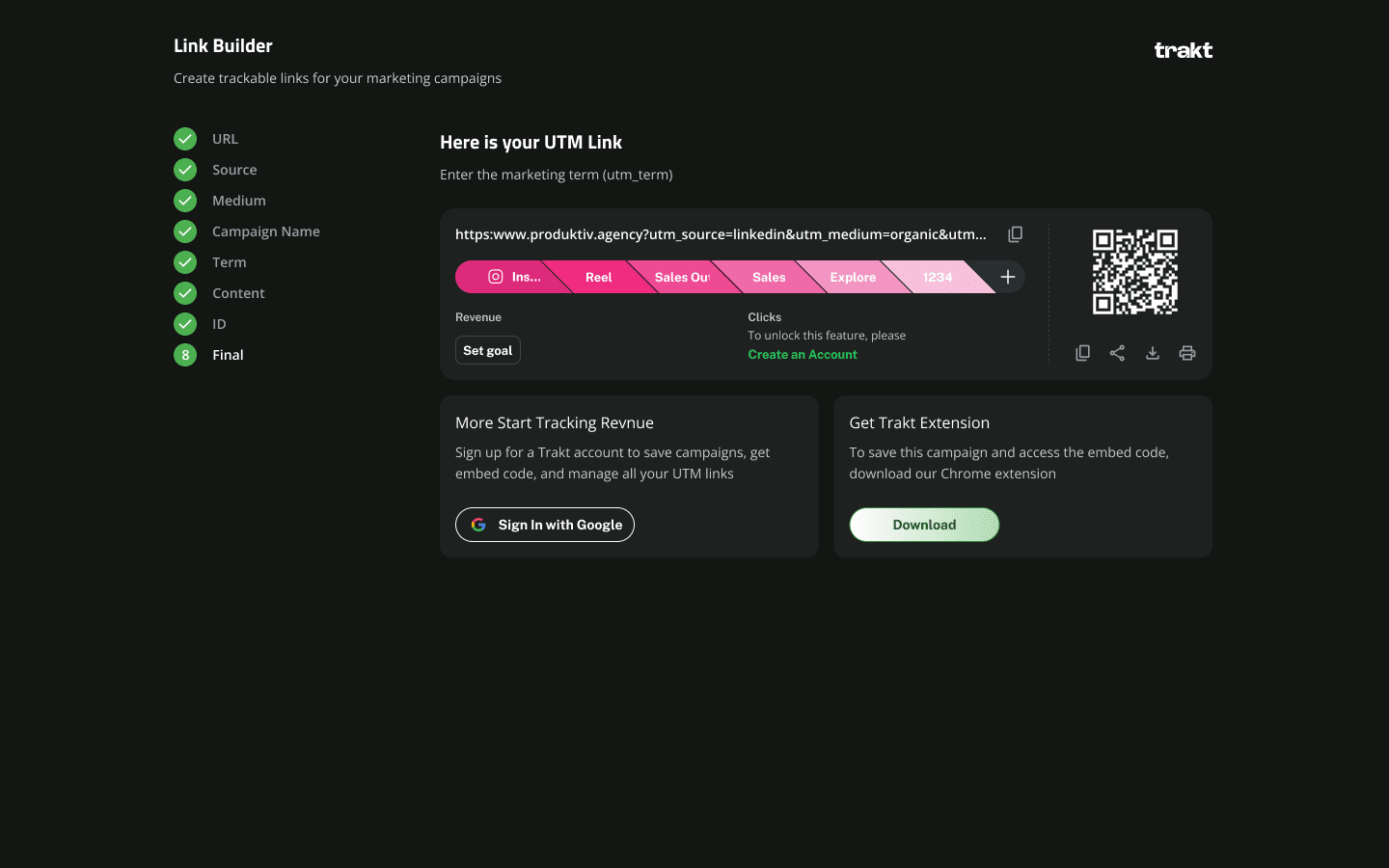The image size is (1389, 868).
Task: Click the green checkmark beside Content
Action: click(x=185, y=293)
